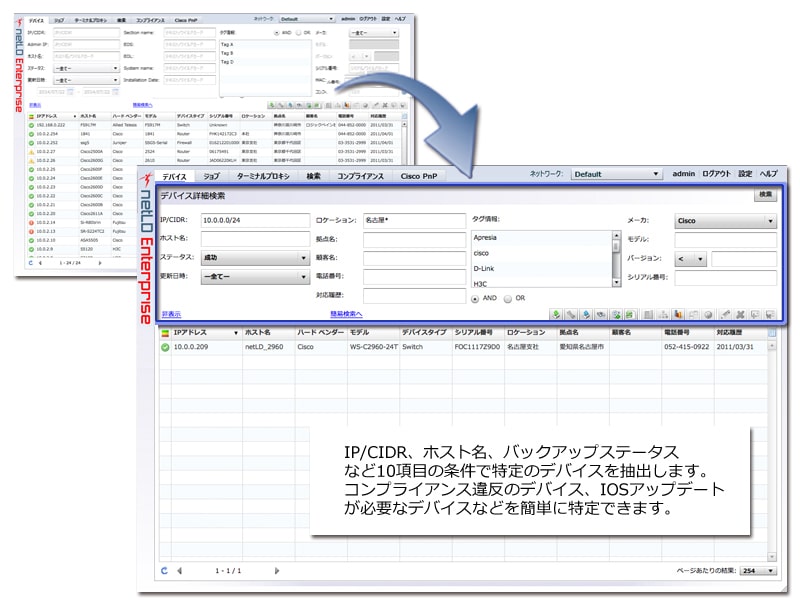This screenshot has width=800, height=600.
Task: Open the ターミナルプロキシ tab in front window
Action: [263, 177]
